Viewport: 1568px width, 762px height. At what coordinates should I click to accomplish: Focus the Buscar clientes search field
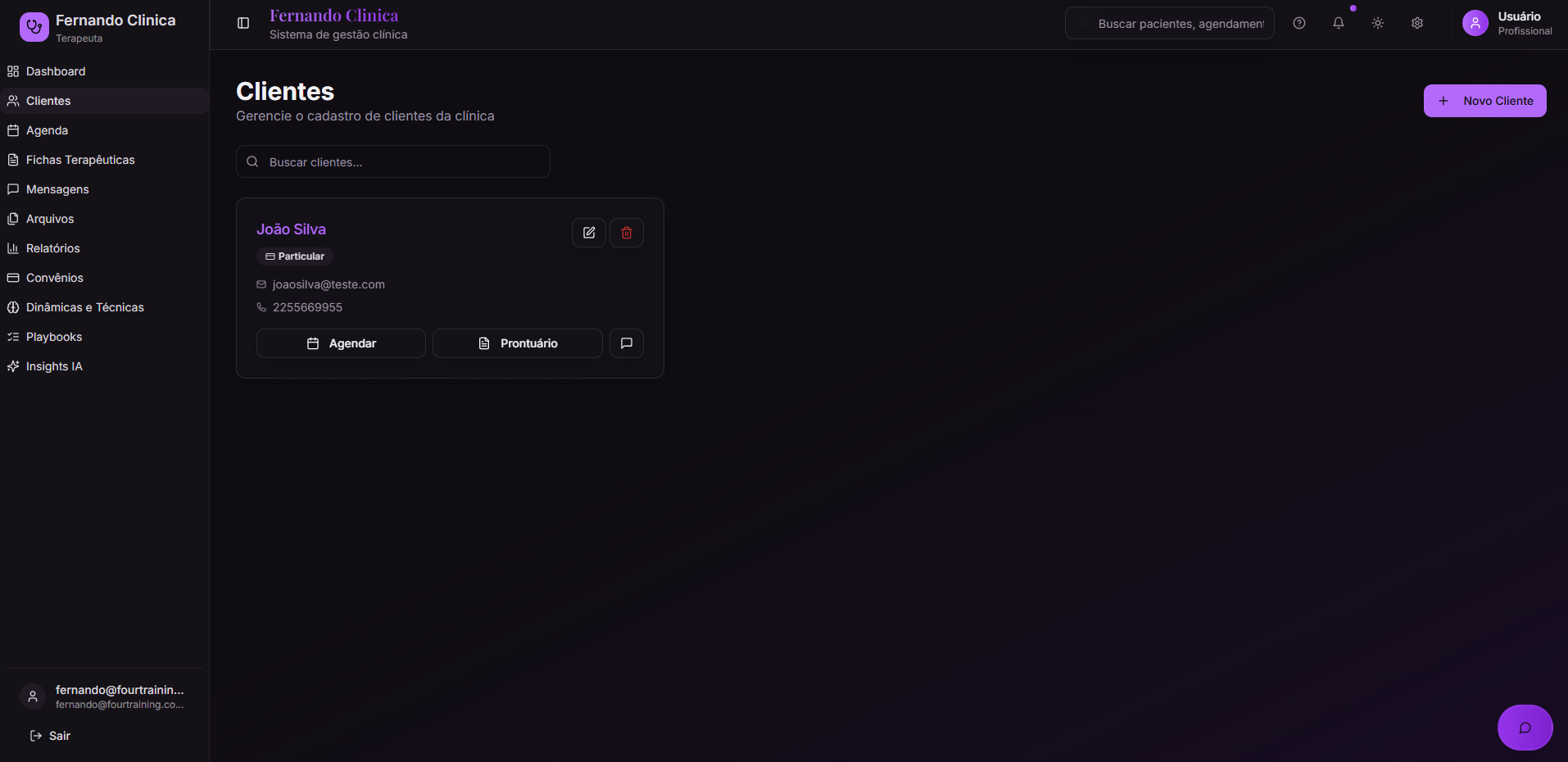(393, 161)
